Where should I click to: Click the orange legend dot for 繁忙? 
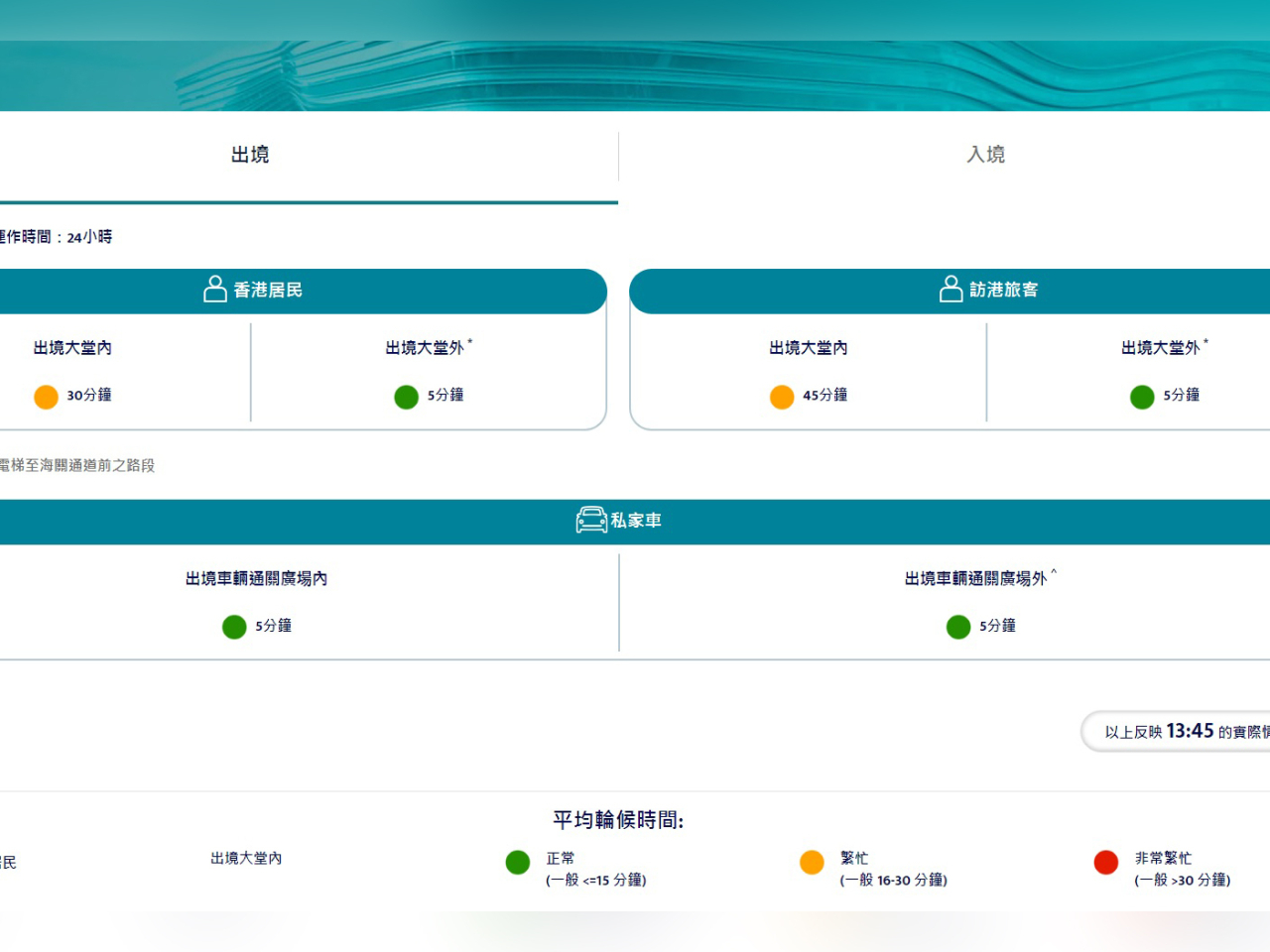[812, 863]
